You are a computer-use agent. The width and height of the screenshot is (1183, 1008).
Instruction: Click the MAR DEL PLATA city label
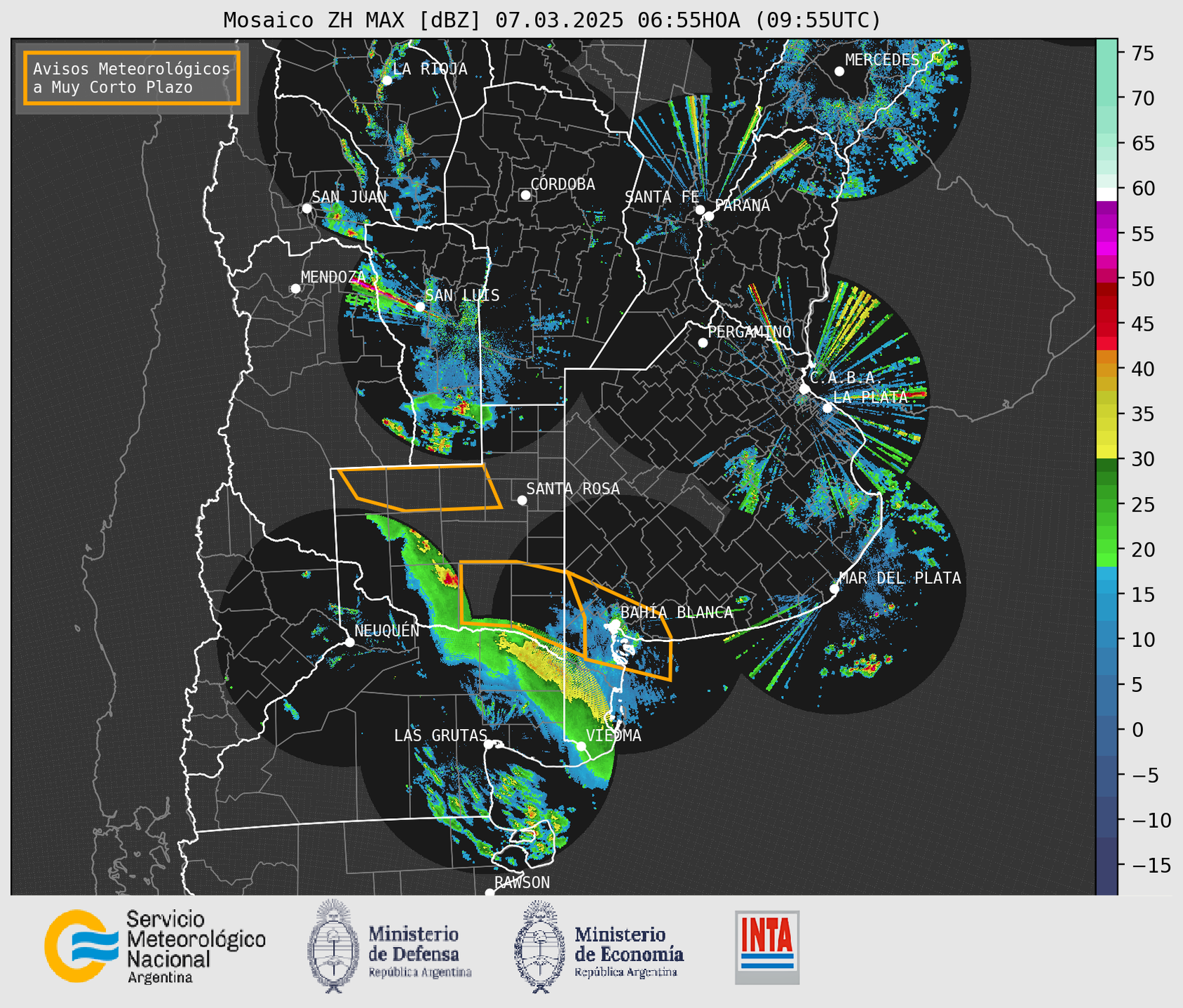(x=900, y=578)
